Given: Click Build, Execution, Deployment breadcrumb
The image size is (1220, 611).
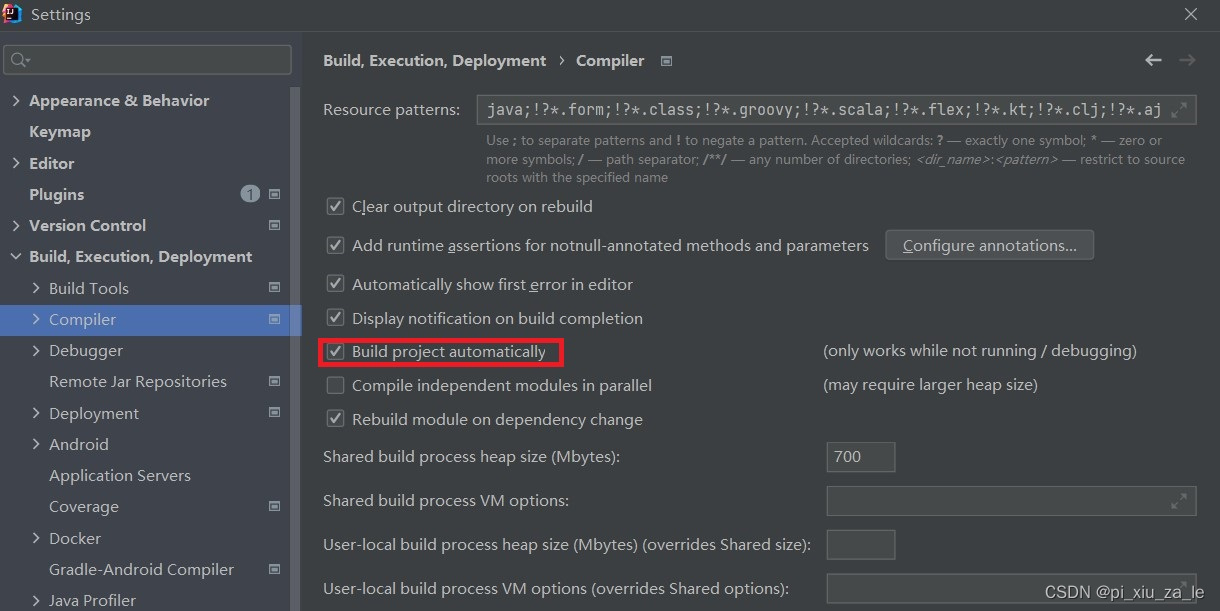Looking at the screenshot, I should click(435, 61).
